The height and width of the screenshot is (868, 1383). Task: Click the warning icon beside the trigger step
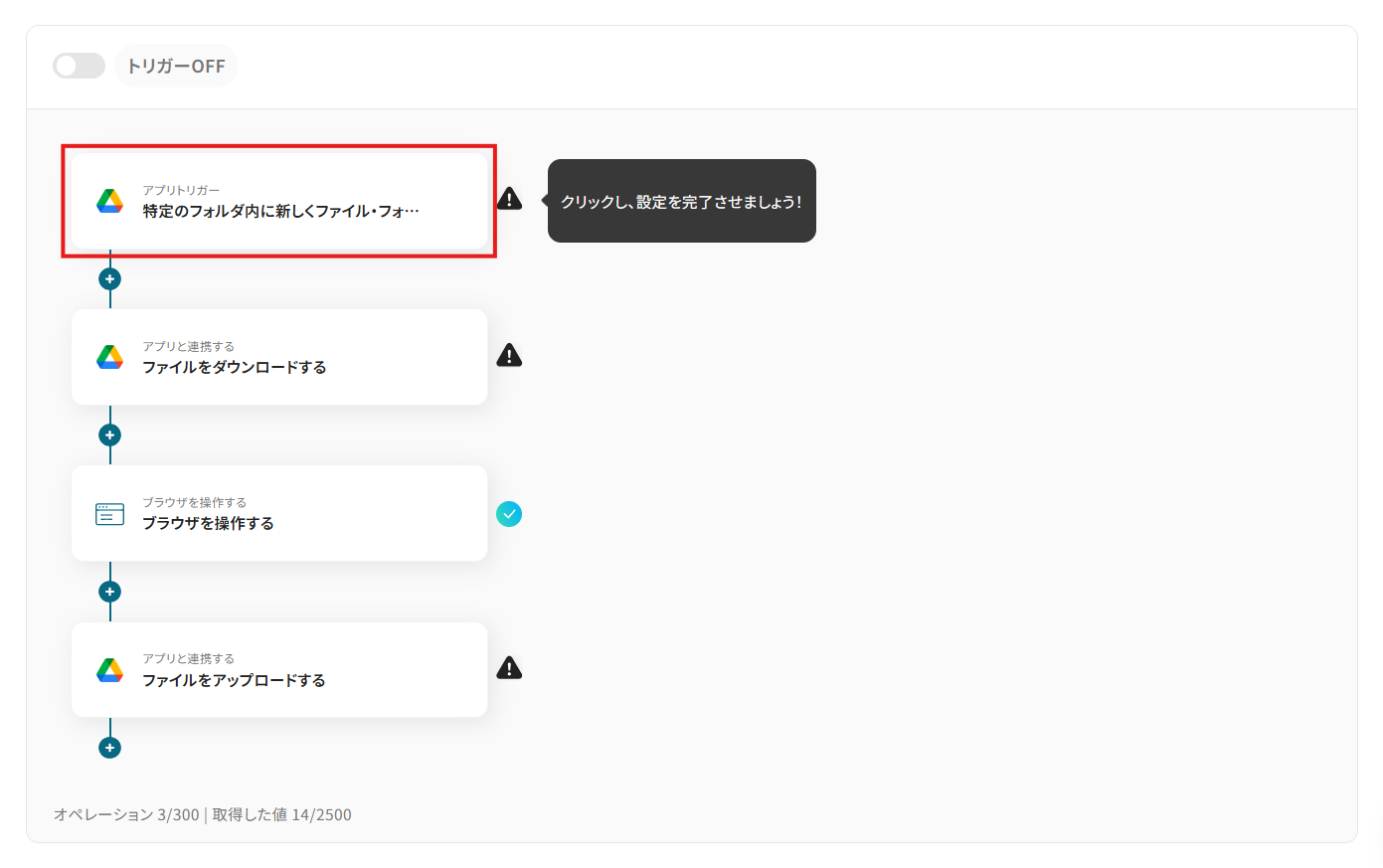coord(509,199)
